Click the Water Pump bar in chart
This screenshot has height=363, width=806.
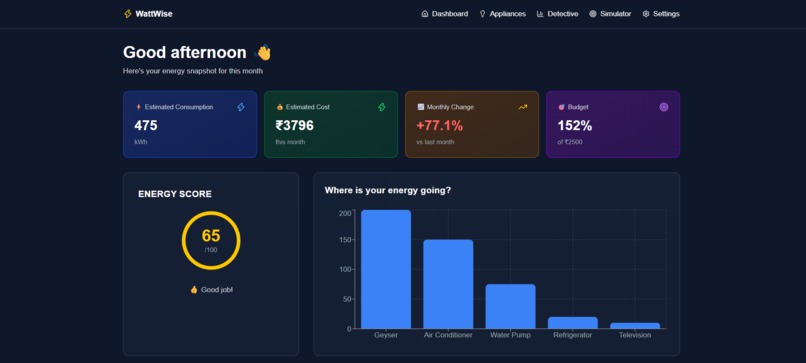[x=510, y=306]
